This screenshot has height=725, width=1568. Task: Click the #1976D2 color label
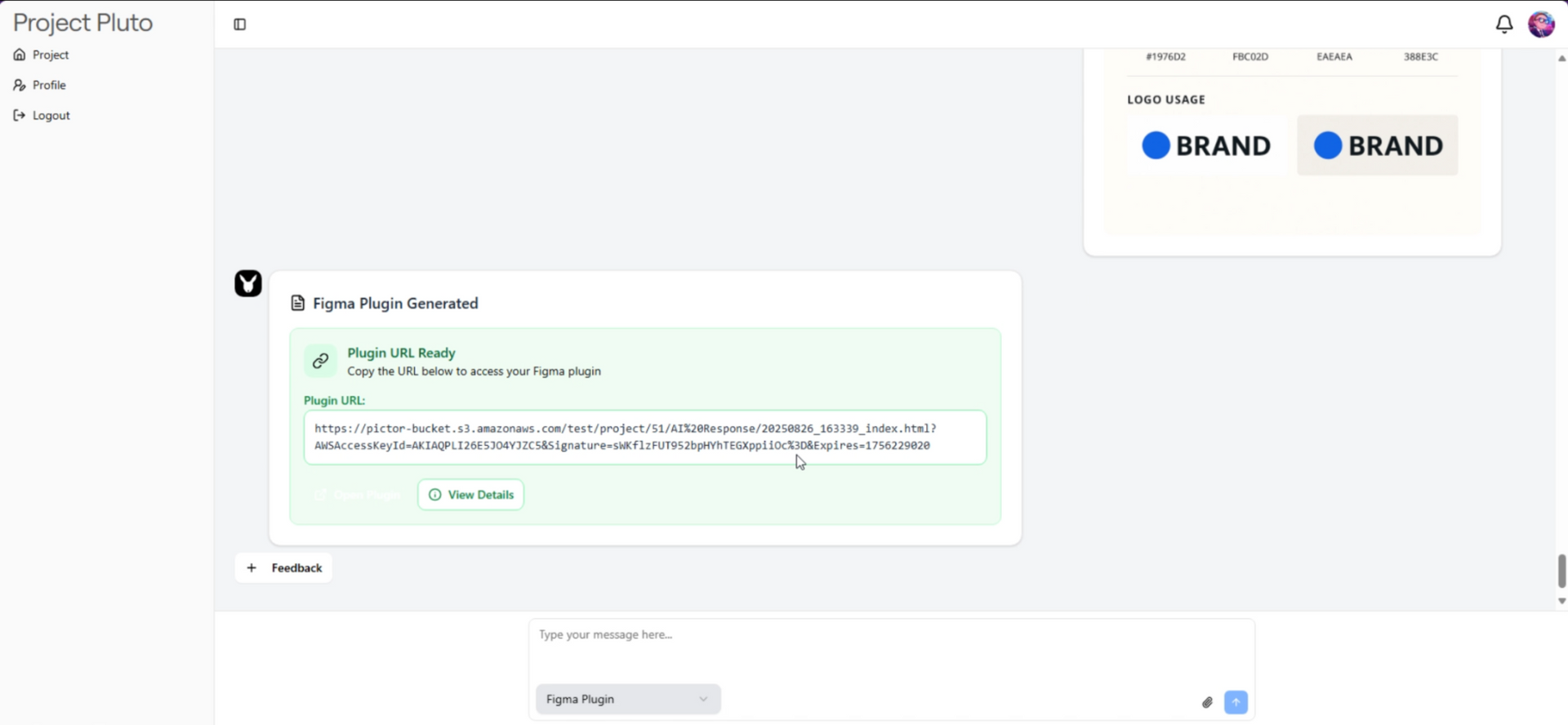coord(1165,57)
